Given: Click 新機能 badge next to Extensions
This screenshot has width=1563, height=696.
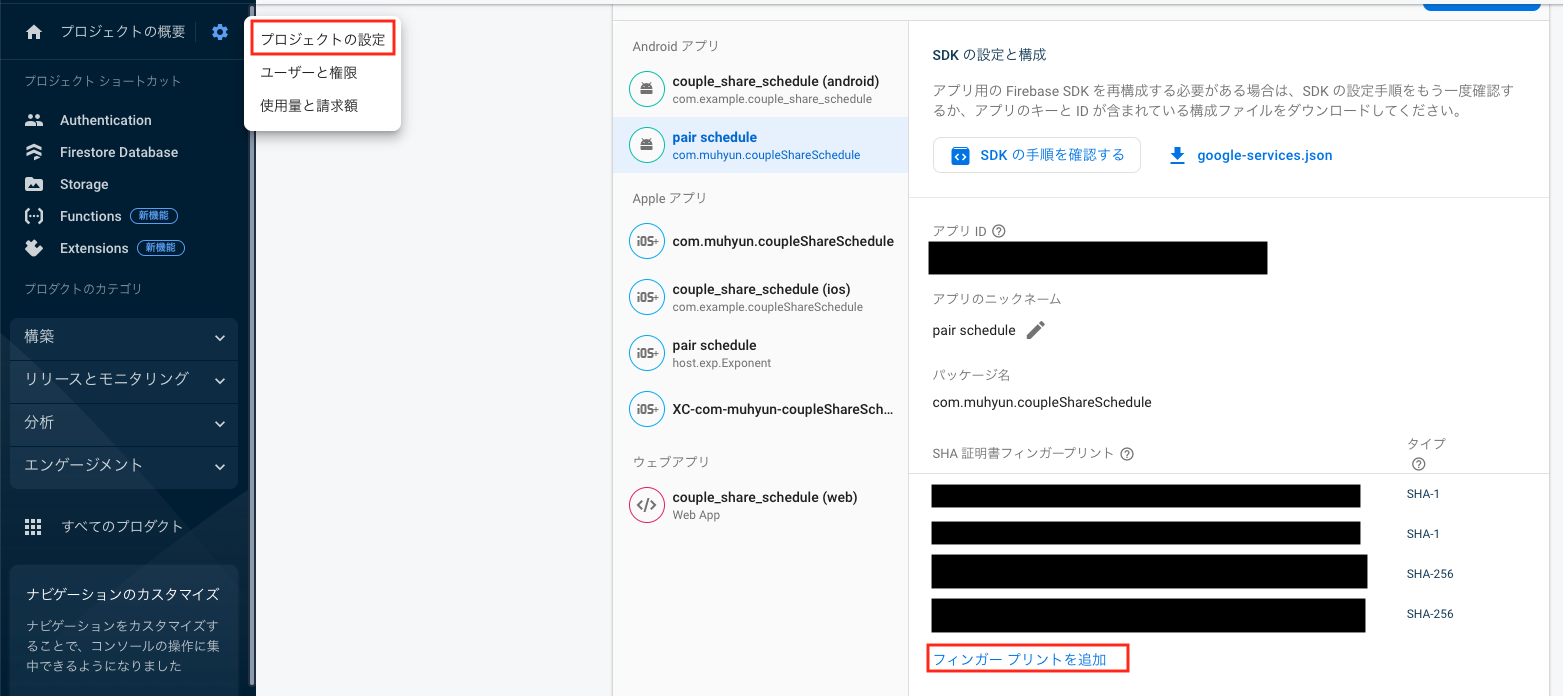Looking at the screenshot, I should [161, 248].
